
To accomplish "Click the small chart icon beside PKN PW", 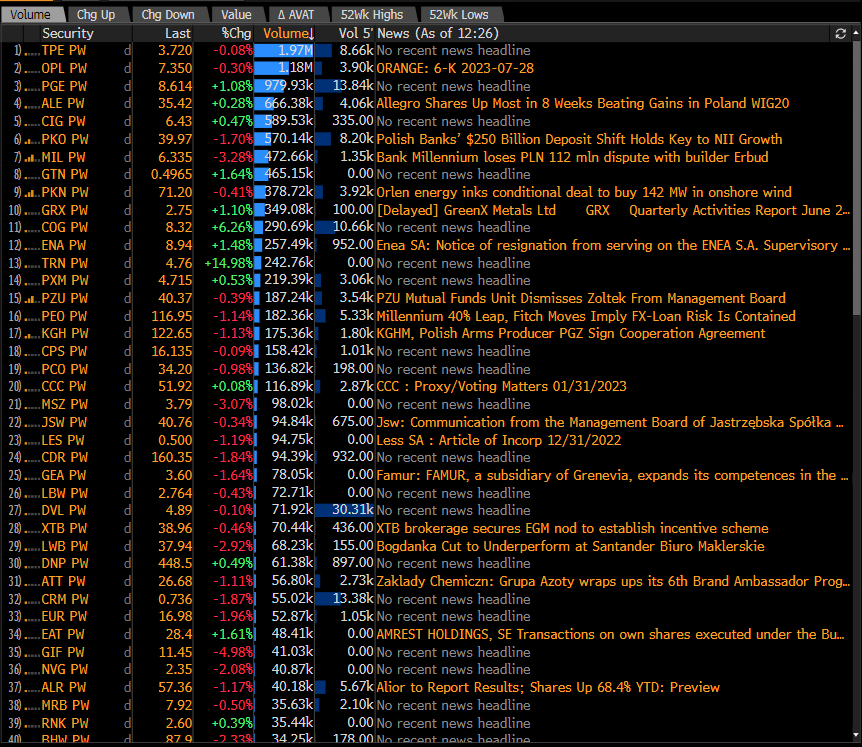I will pos(30,192).
